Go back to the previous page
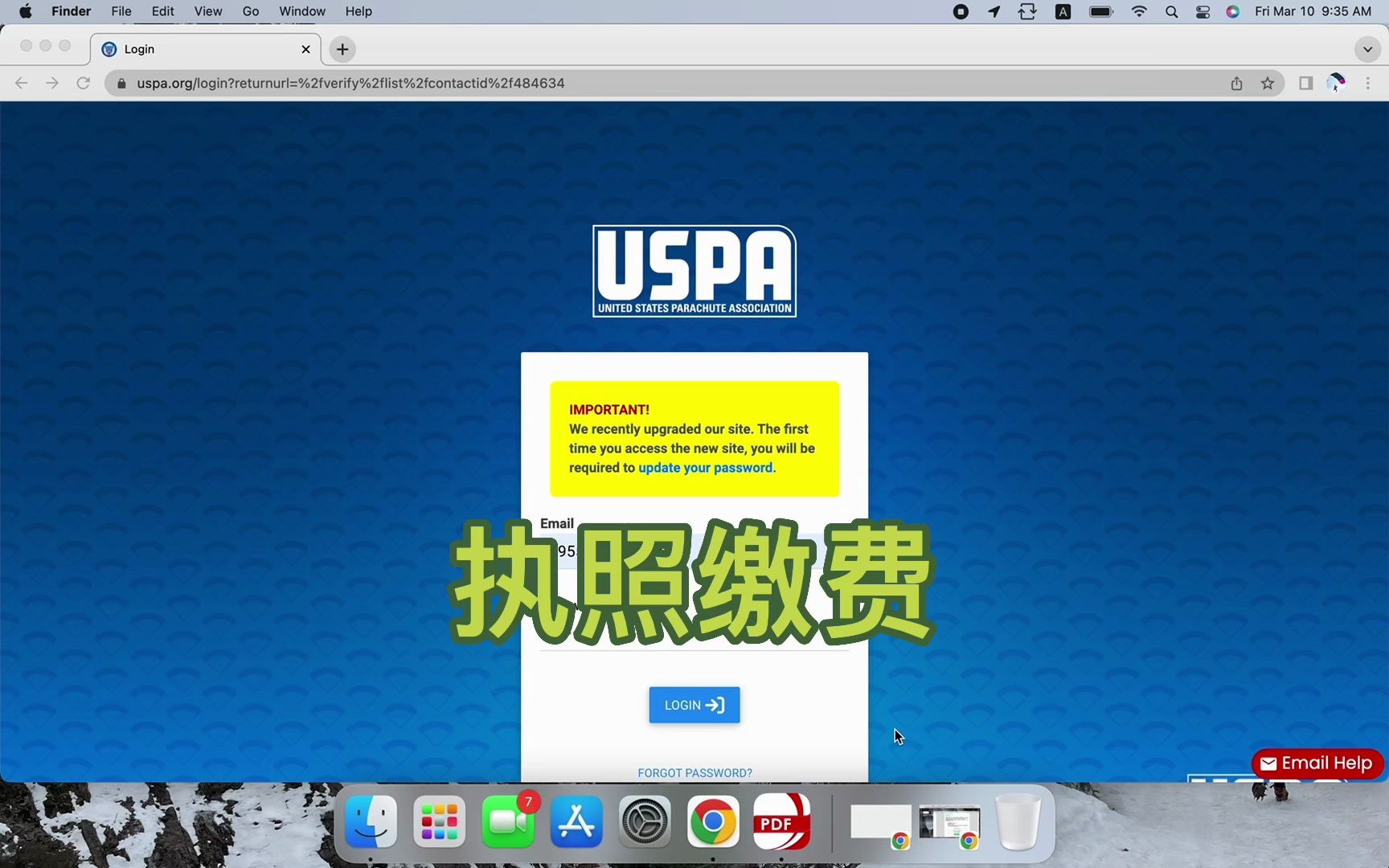The height and width of the screenshot is (868, 1389). (22, 83)
